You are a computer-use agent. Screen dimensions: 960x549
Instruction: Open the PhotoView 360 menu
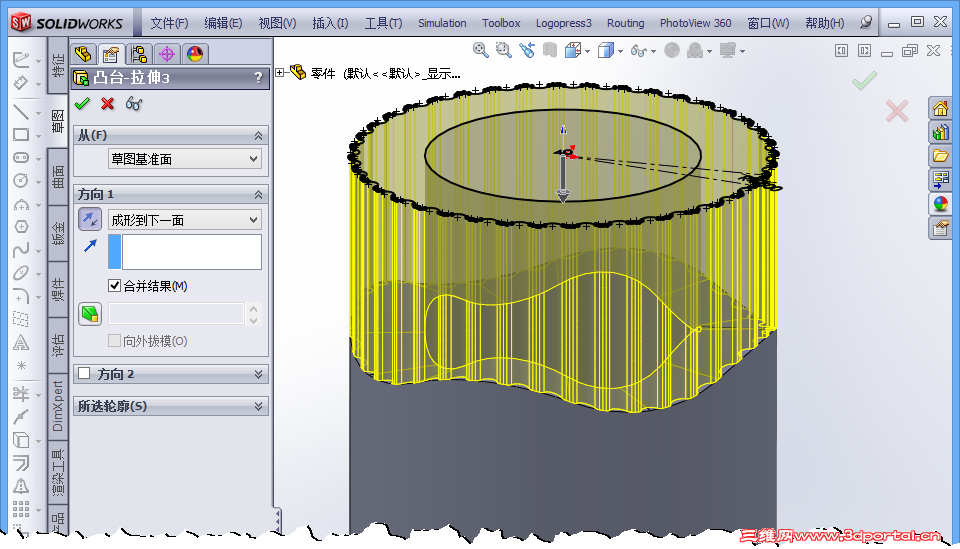point(696,23)
